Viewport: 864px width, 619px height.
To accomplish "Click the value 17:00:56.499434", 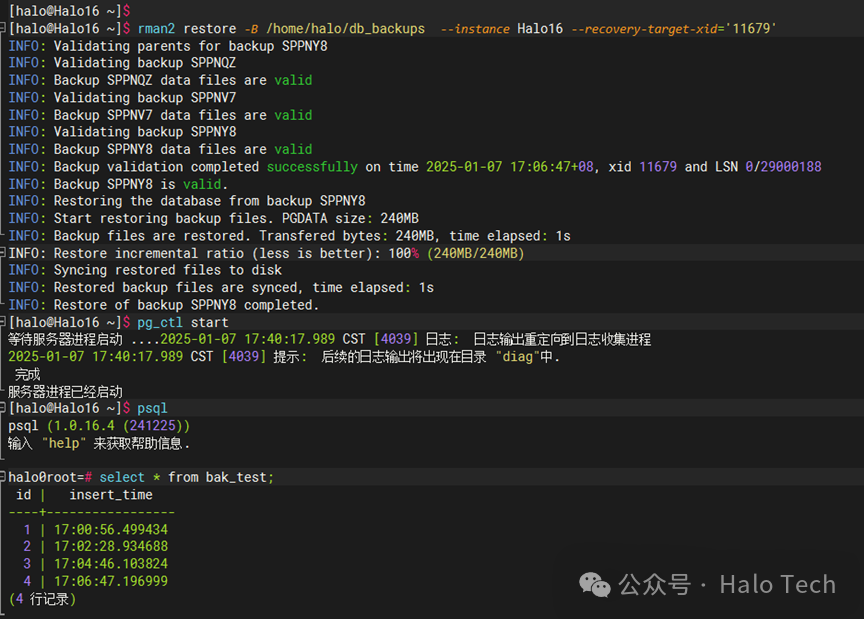I will point(111,529).
